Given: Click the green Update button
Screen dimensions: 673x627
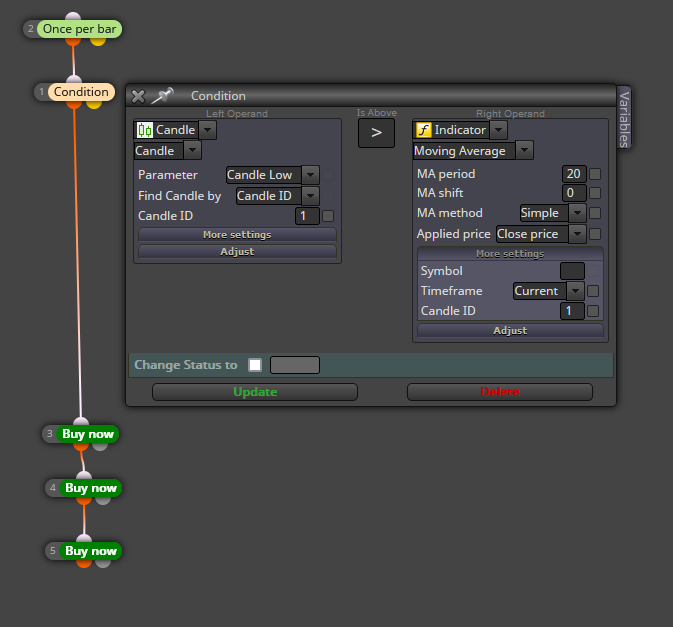Looking at the screenshot, I should point(255,392).
